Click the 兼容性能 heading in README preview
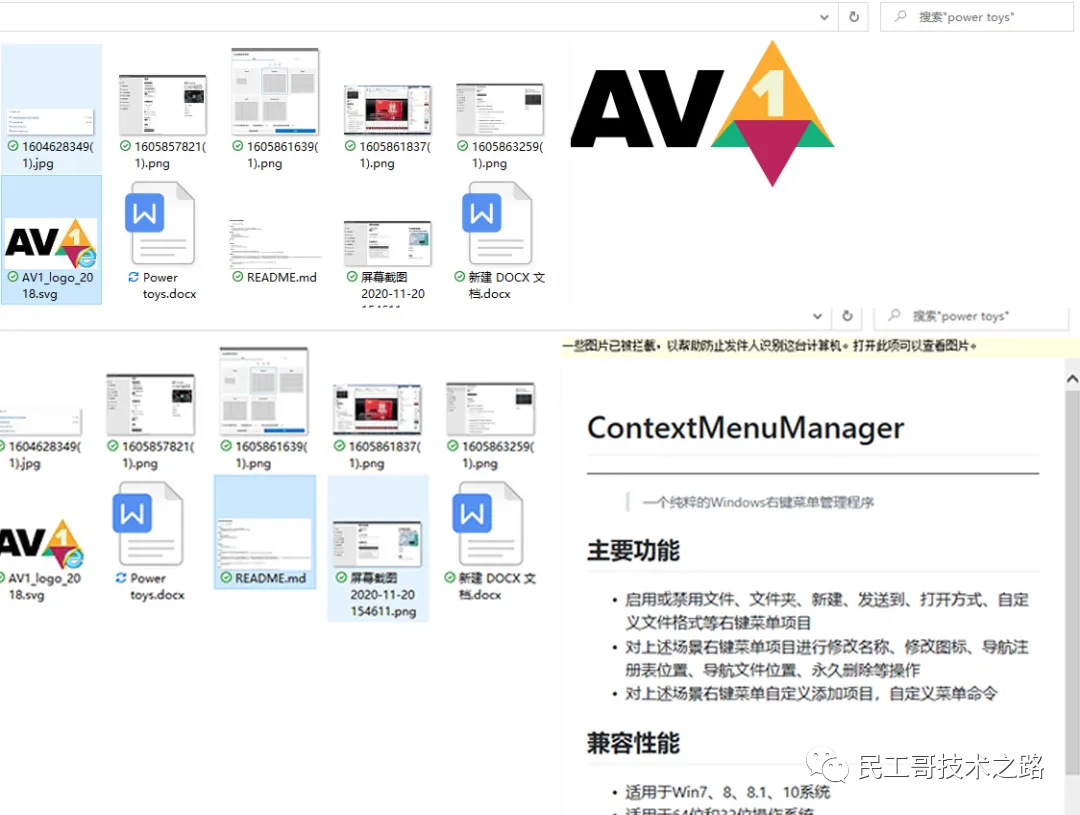Screen dimensions: 1080x815 633,743
